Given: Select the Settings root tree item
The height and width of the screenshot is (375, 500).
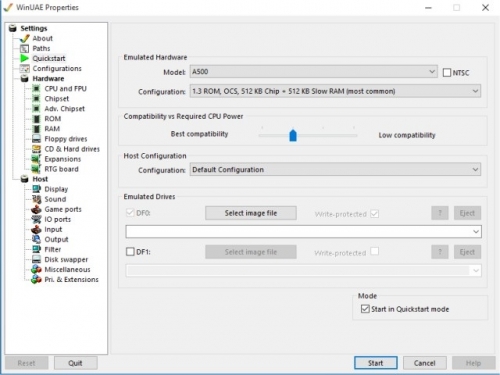Looking at the screenshot, I should click(34, 28).
